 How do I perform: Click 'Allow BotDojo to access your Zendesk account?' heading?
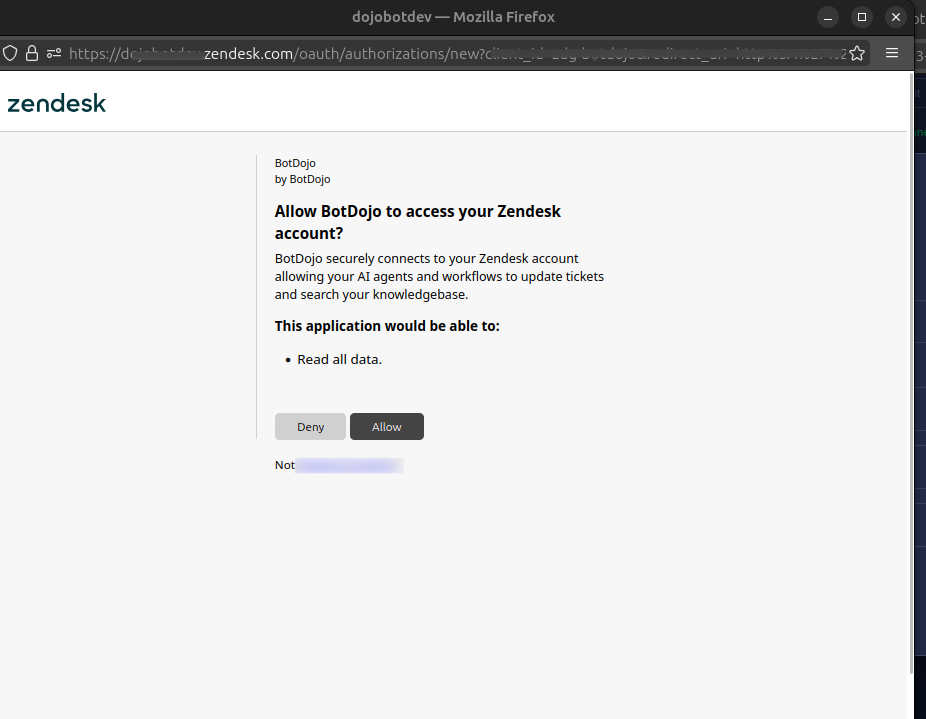[x=418, y=222]
